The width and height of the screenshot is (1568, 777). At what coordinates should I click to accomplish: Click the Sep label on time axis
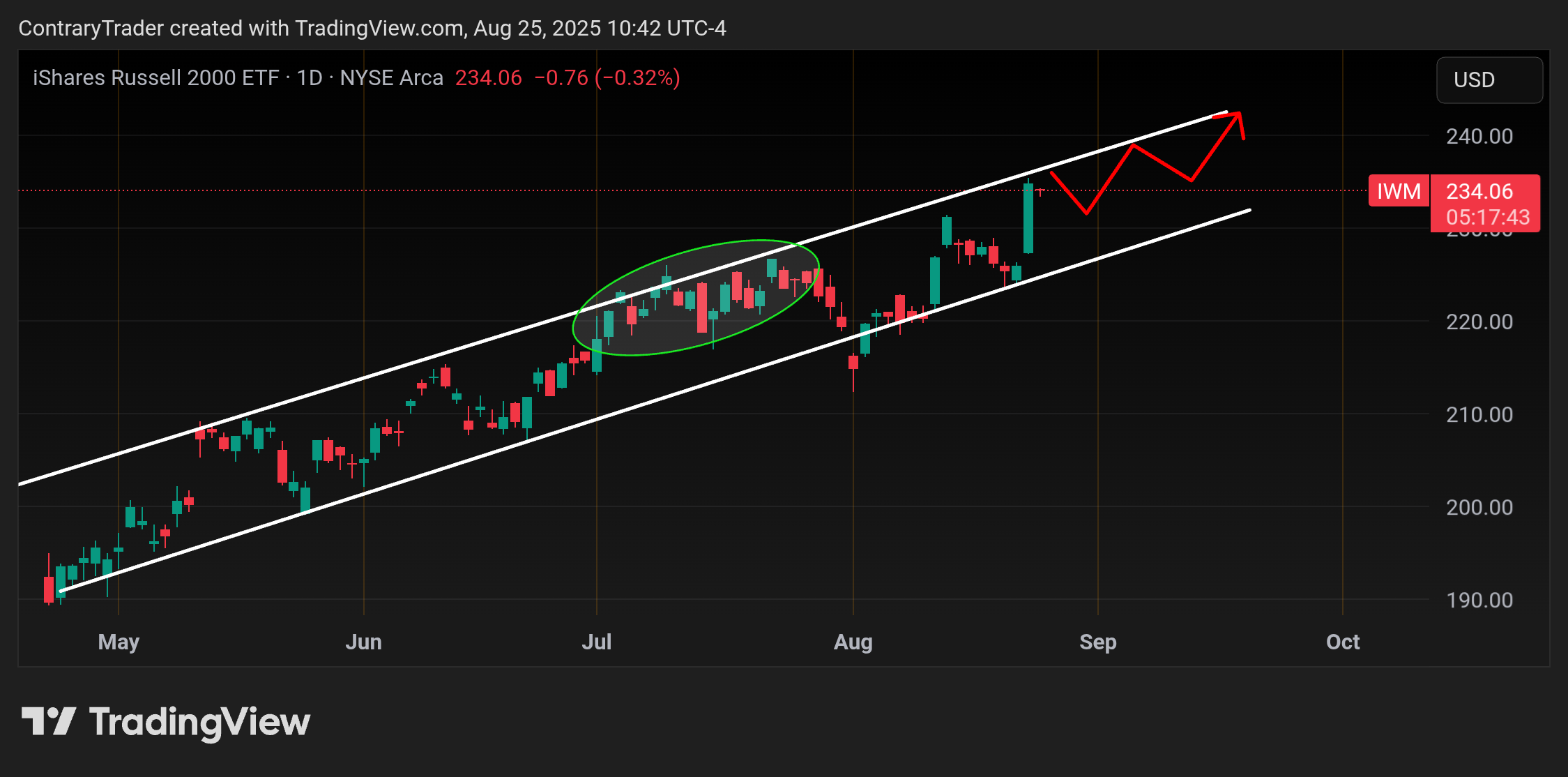1098,642
